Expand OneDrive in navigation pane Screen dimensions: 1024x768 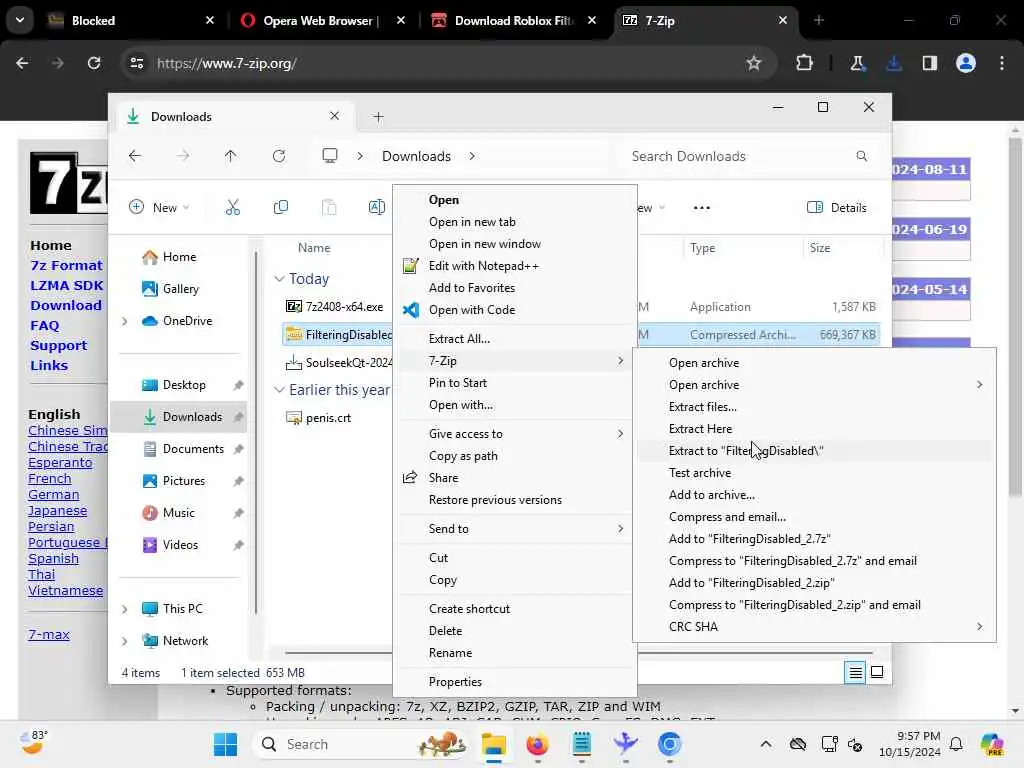click(125, 321)
